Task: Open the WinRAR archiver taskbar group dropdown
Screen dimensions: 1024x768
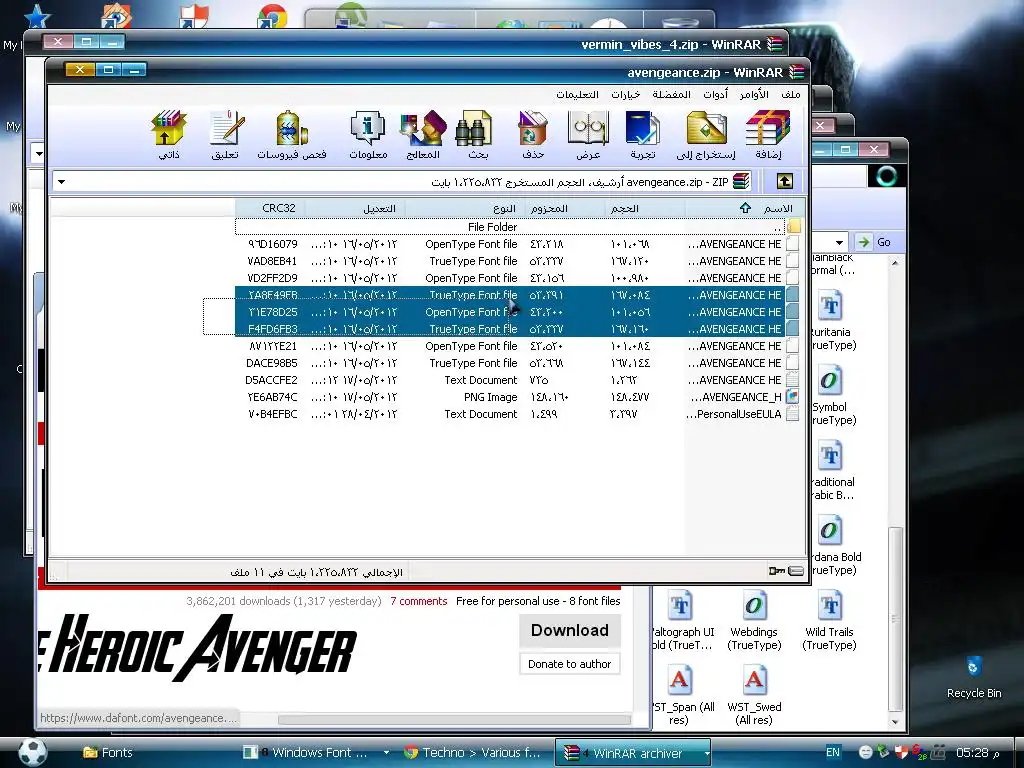Action: click(706, 753)
